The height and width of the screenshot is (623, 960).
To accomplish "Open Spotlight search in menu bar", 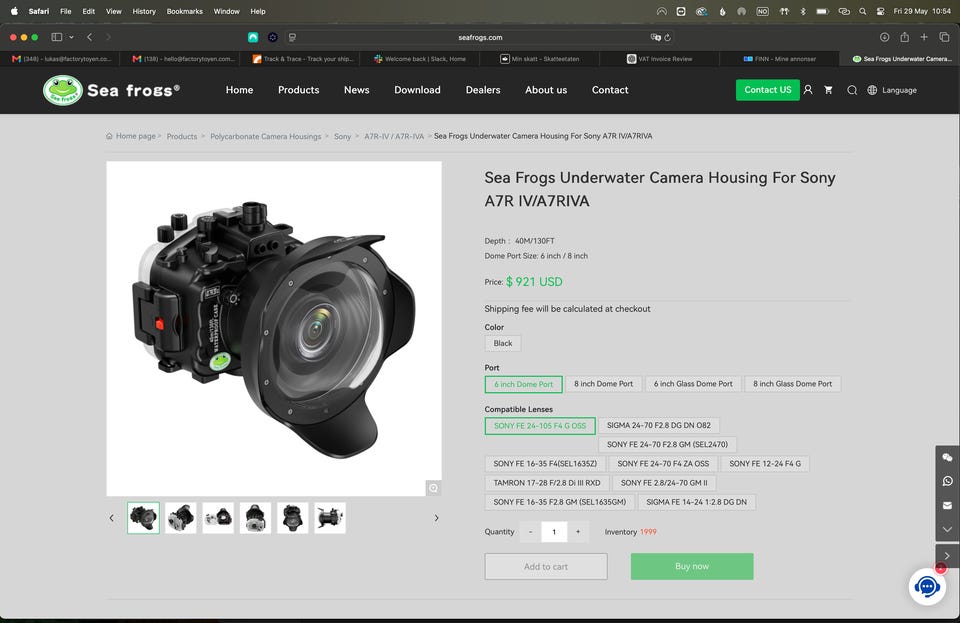I will pyautogui.click(x=863, y=11).
